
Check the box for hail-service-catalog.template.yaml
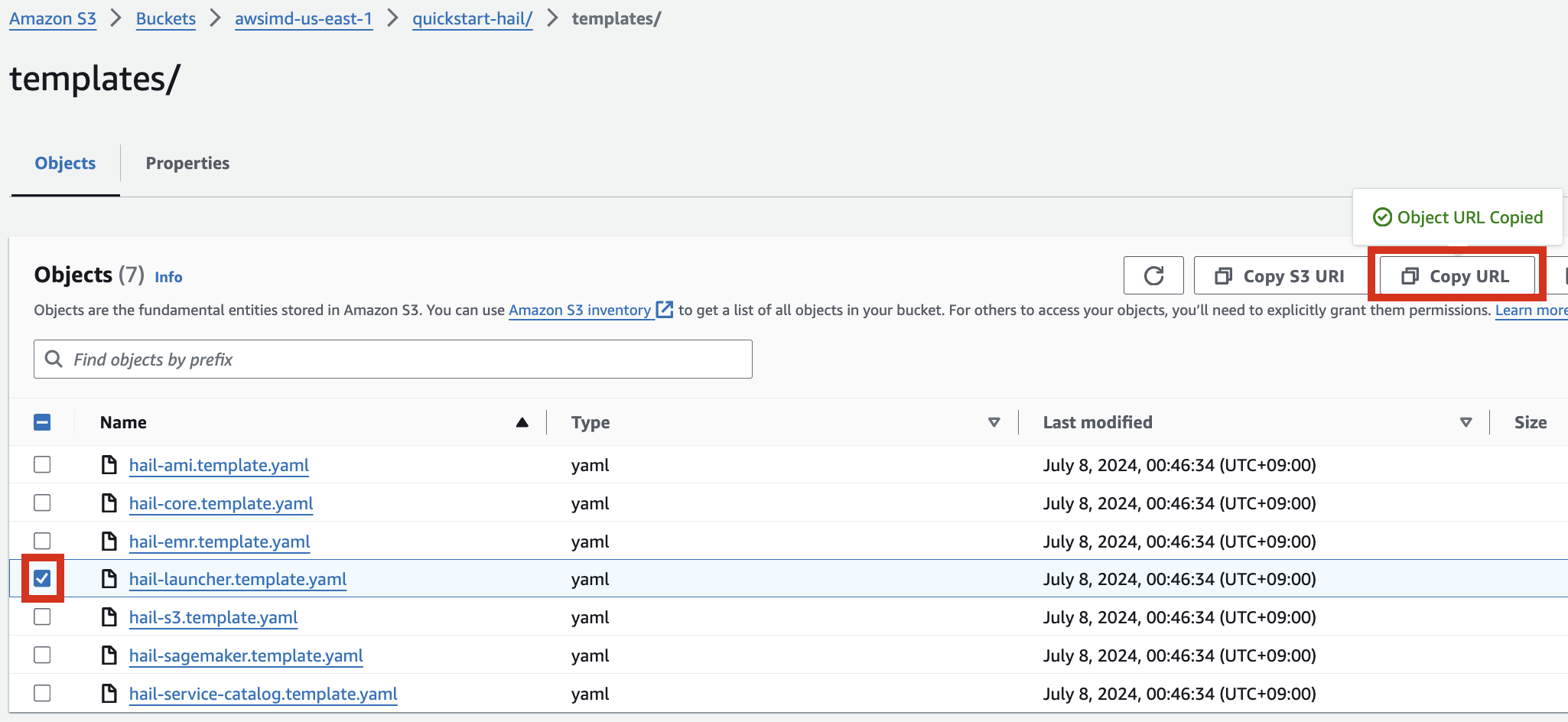click(x=42, y=693)
